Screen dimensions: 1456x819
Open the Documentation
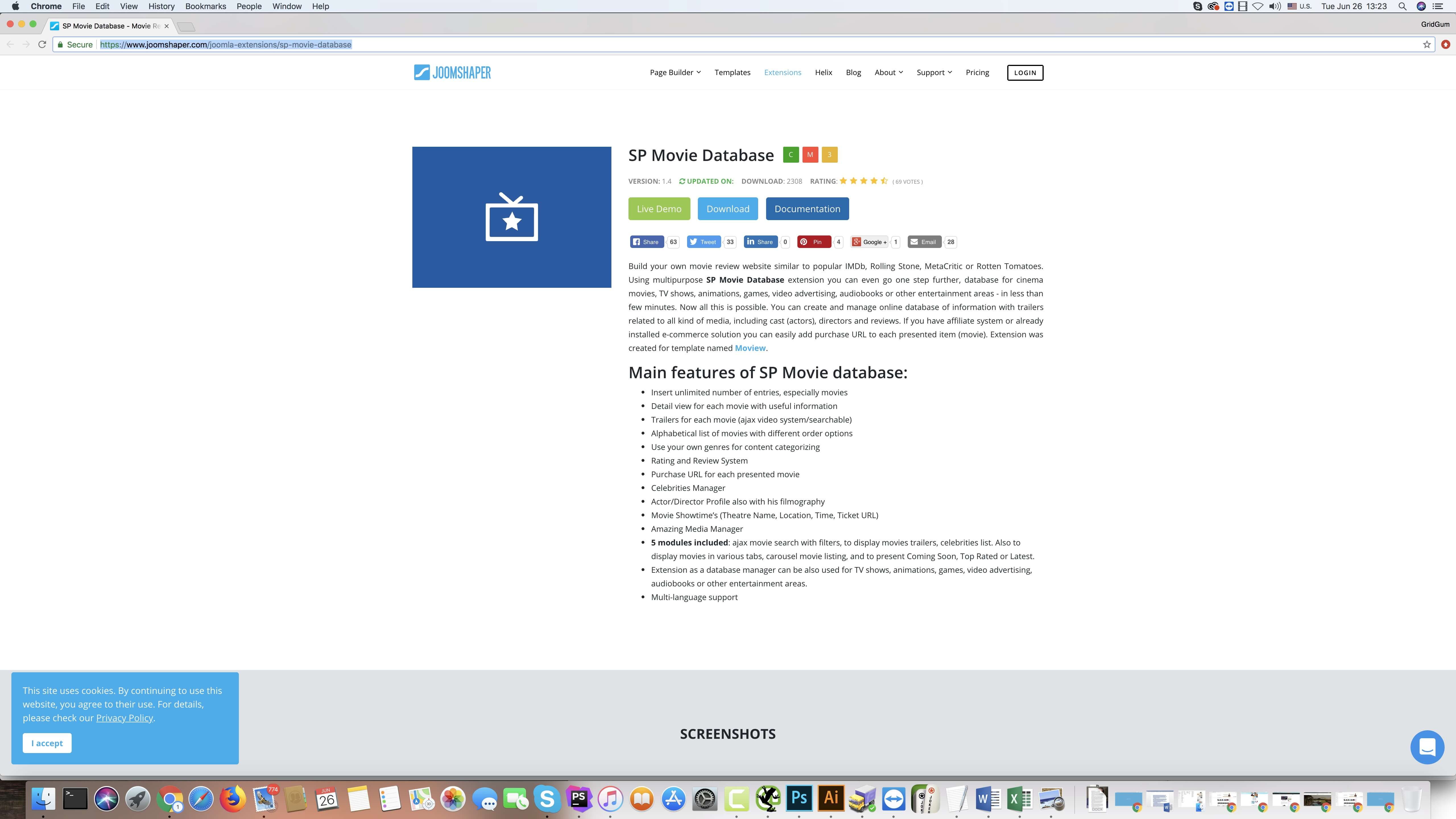tap(807, 208)
